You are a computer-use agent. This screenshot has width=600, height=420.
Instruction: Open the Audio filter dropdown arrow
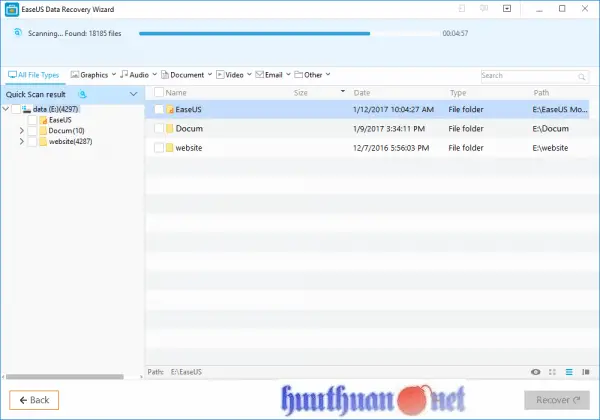click(155, 74)
